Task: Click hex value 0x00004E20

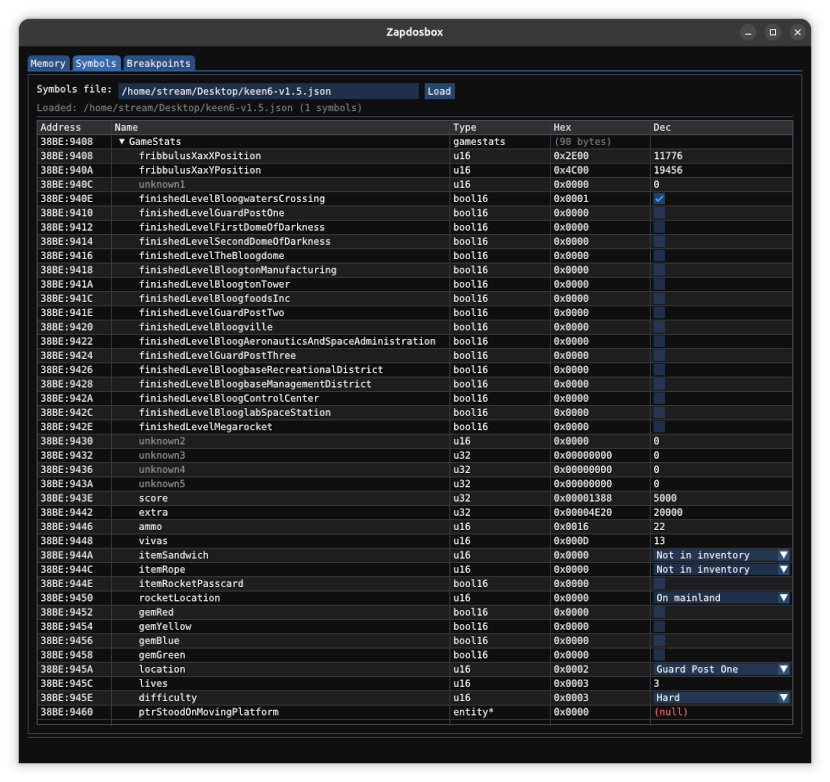Action: coord(583,513)
